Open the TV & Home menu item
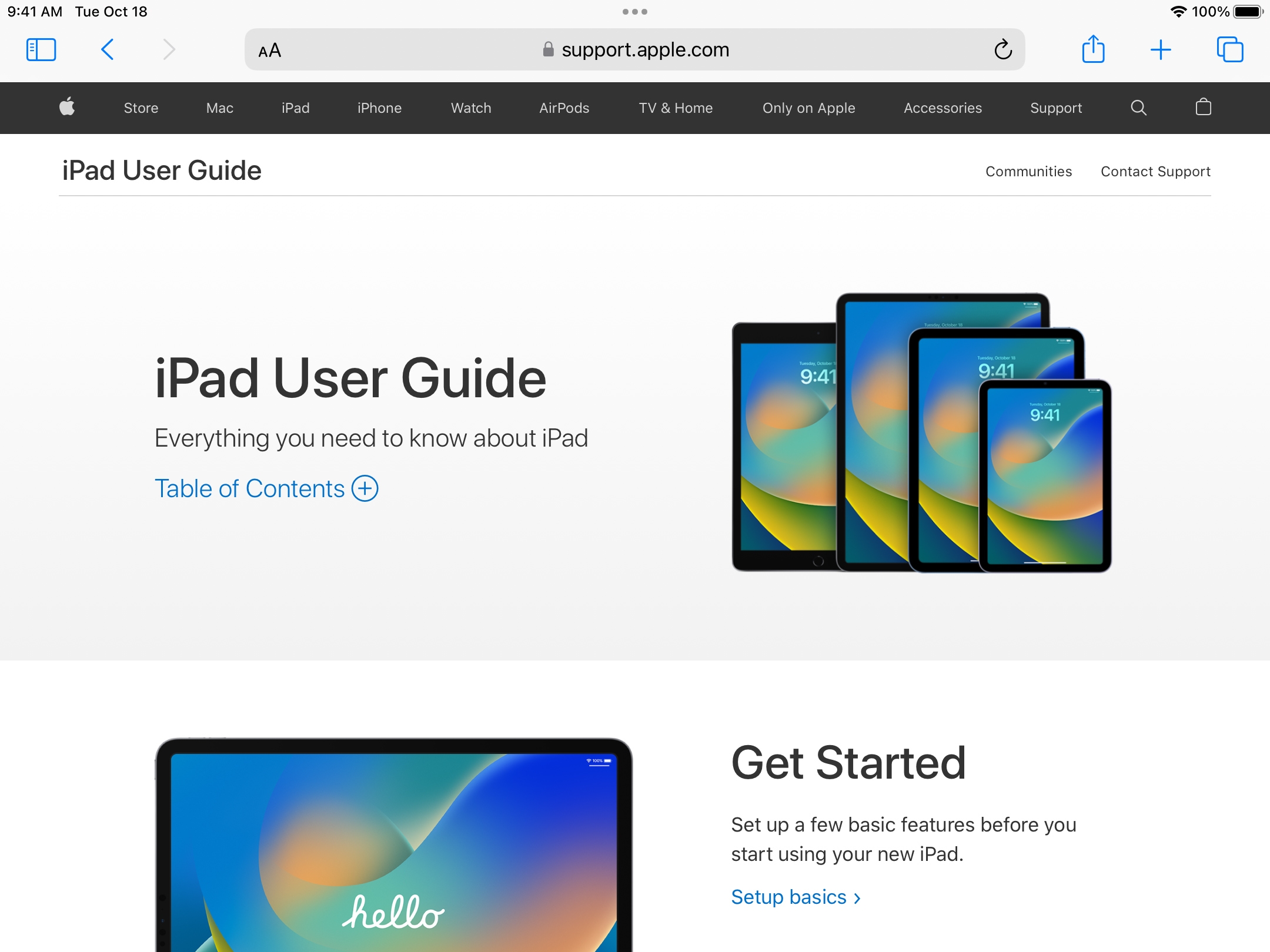 point(676,108)
